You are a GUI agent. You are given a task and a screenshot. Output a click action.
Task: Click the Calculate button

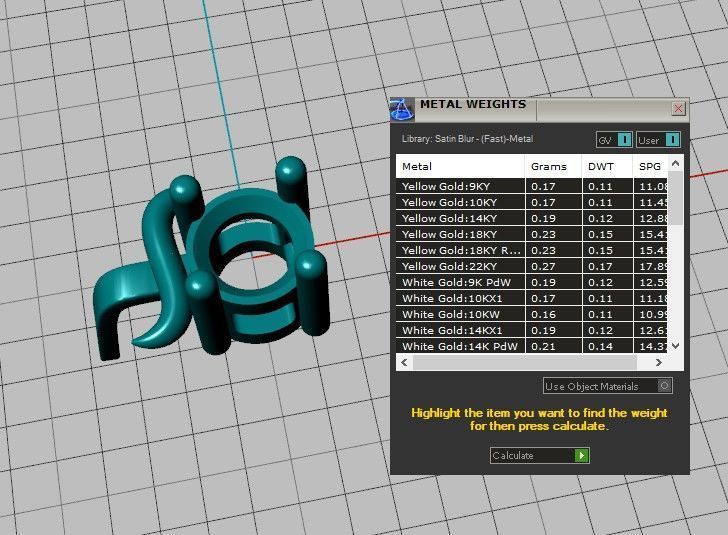coord(540,455)
